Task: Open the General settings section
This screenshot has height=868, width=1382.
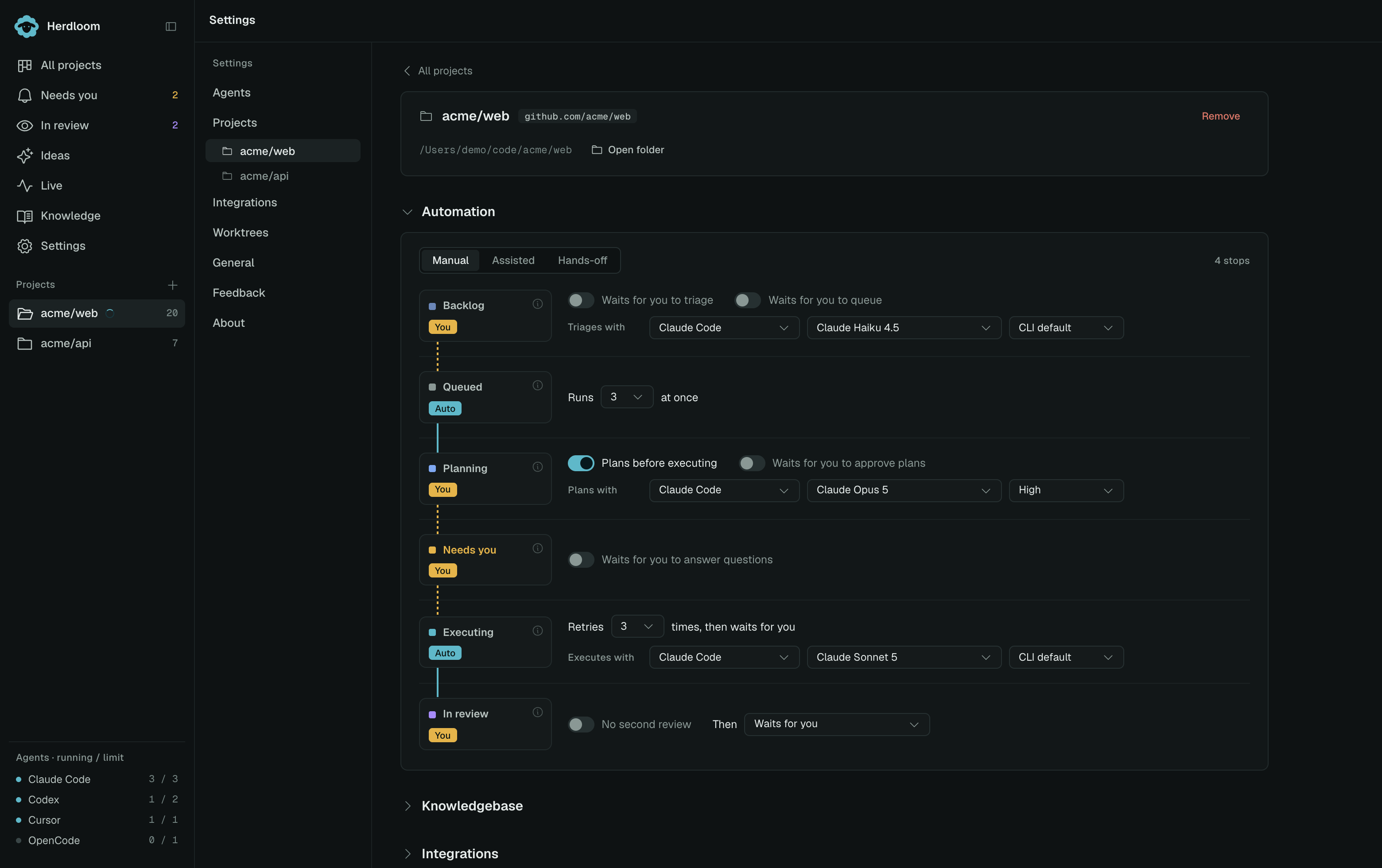Action: coord(233,263)
